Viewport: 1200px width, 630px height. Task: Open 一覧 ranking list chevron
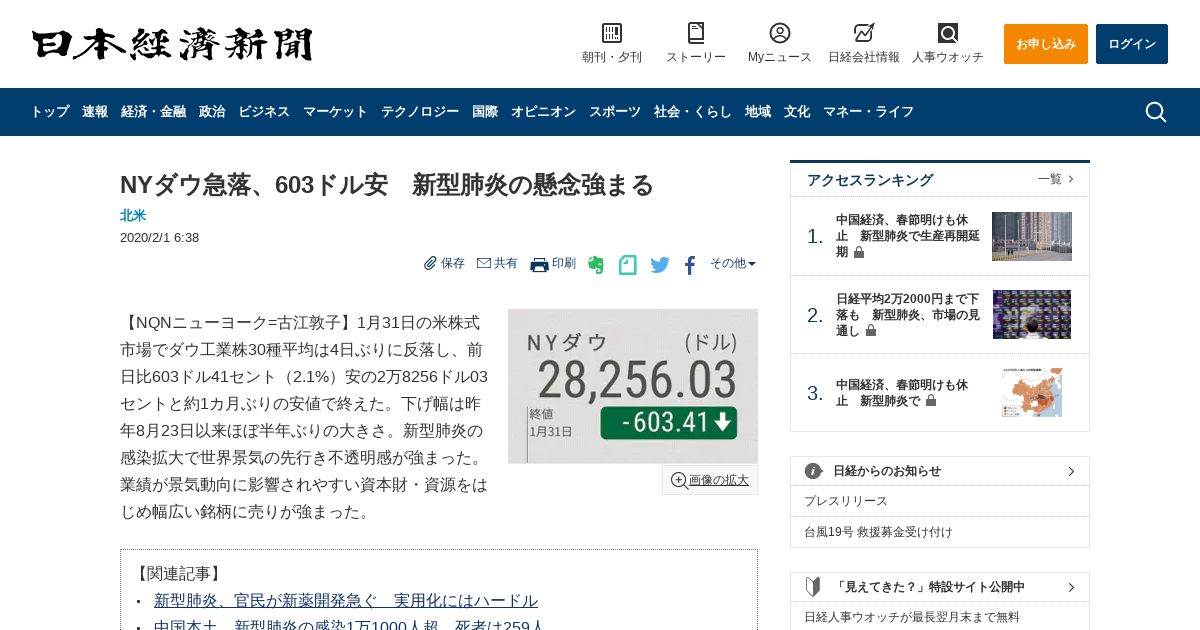[x=1071, y=179]
